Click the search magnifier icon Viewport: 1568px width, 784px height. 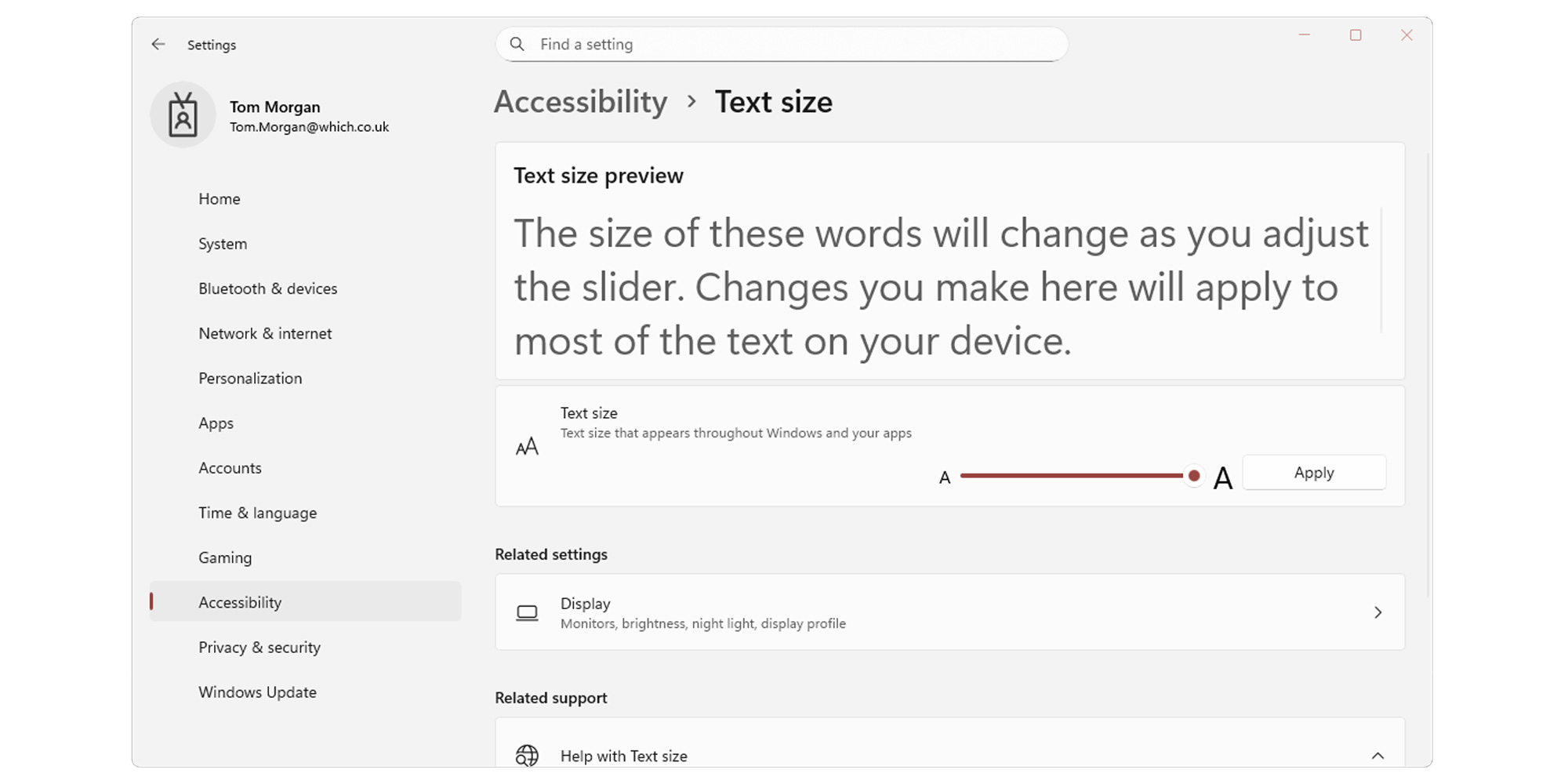(517, 44)
